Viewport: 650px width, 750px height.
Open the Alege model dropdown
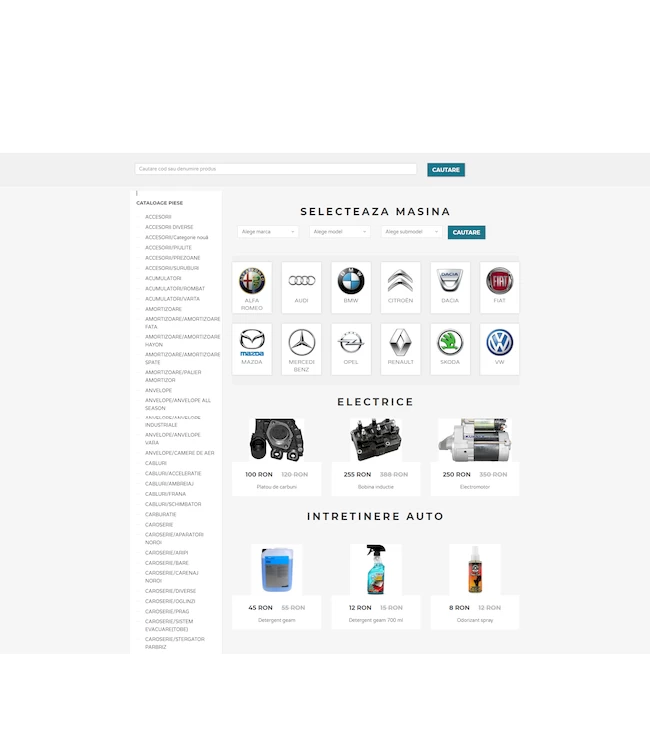pyautogui.click(x=340, y=232)
